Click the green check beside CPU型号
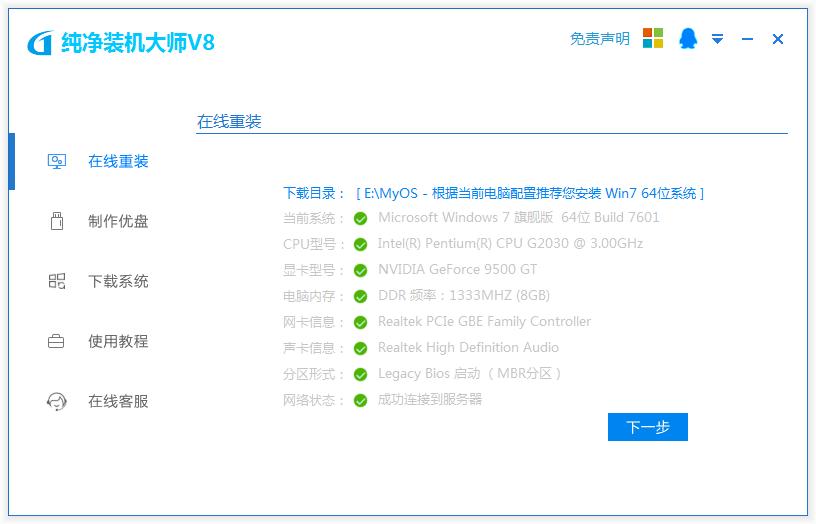The width and height of the screenshot is (816, 524). tap(361, 245)
